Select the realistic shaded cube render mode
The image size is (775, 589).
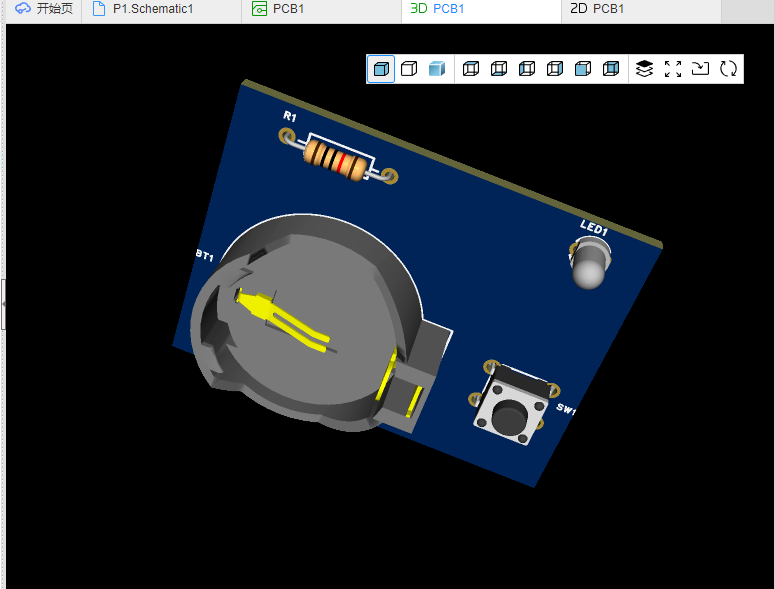[x=437, y=69]
